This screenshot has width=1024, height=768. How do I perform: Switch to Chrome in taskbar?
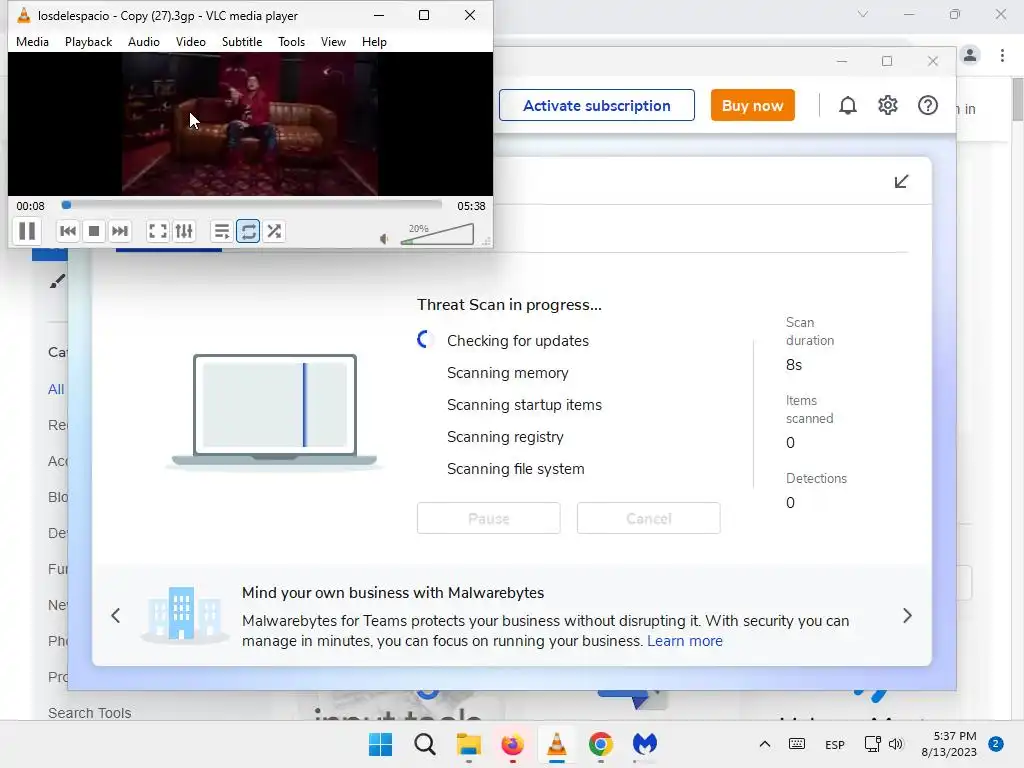point(600,744)
